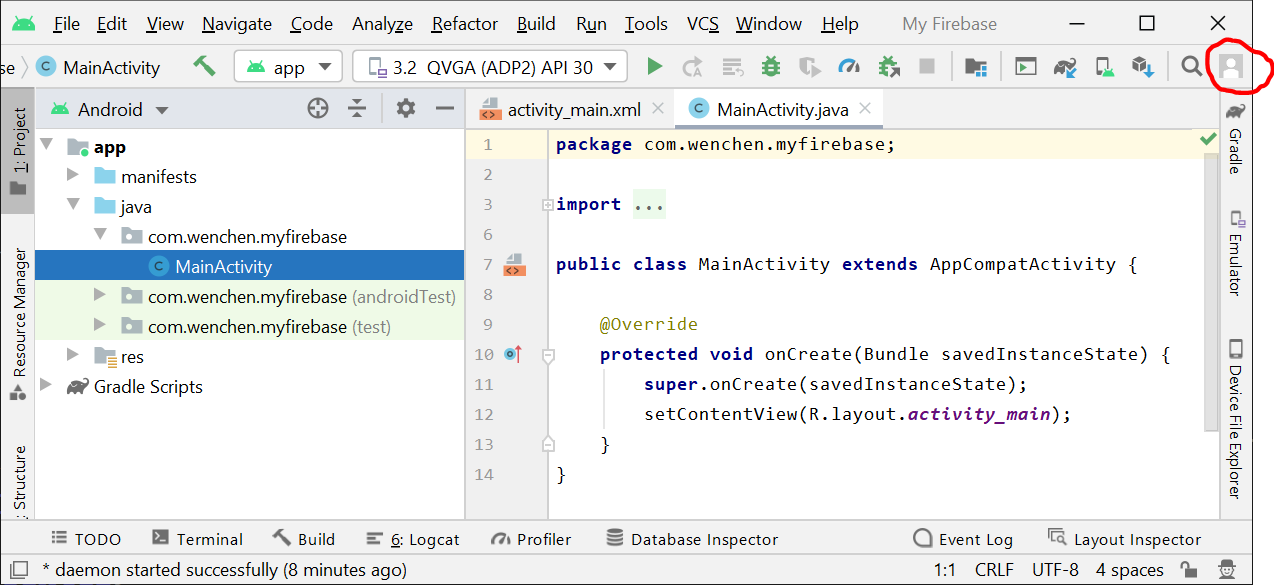The height and width of the screenshot is (585, 1274).
Task: Open the device selector QVGA API 30 dropdown
Action: (490, 67)
